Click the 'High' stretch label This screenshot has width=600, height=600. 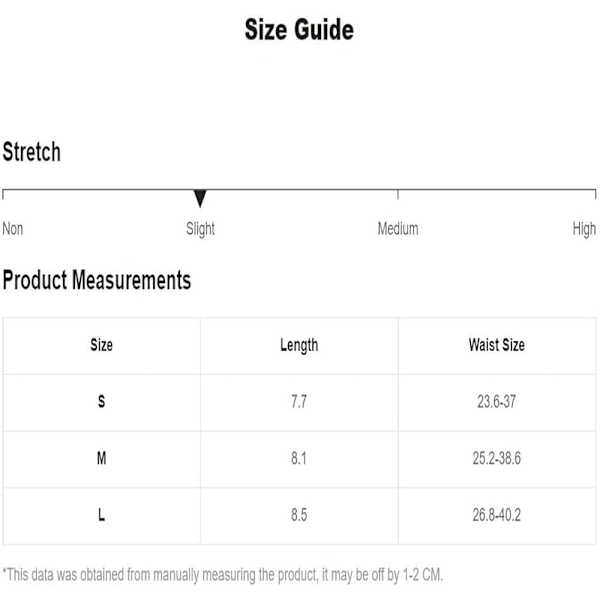(584, 229)
